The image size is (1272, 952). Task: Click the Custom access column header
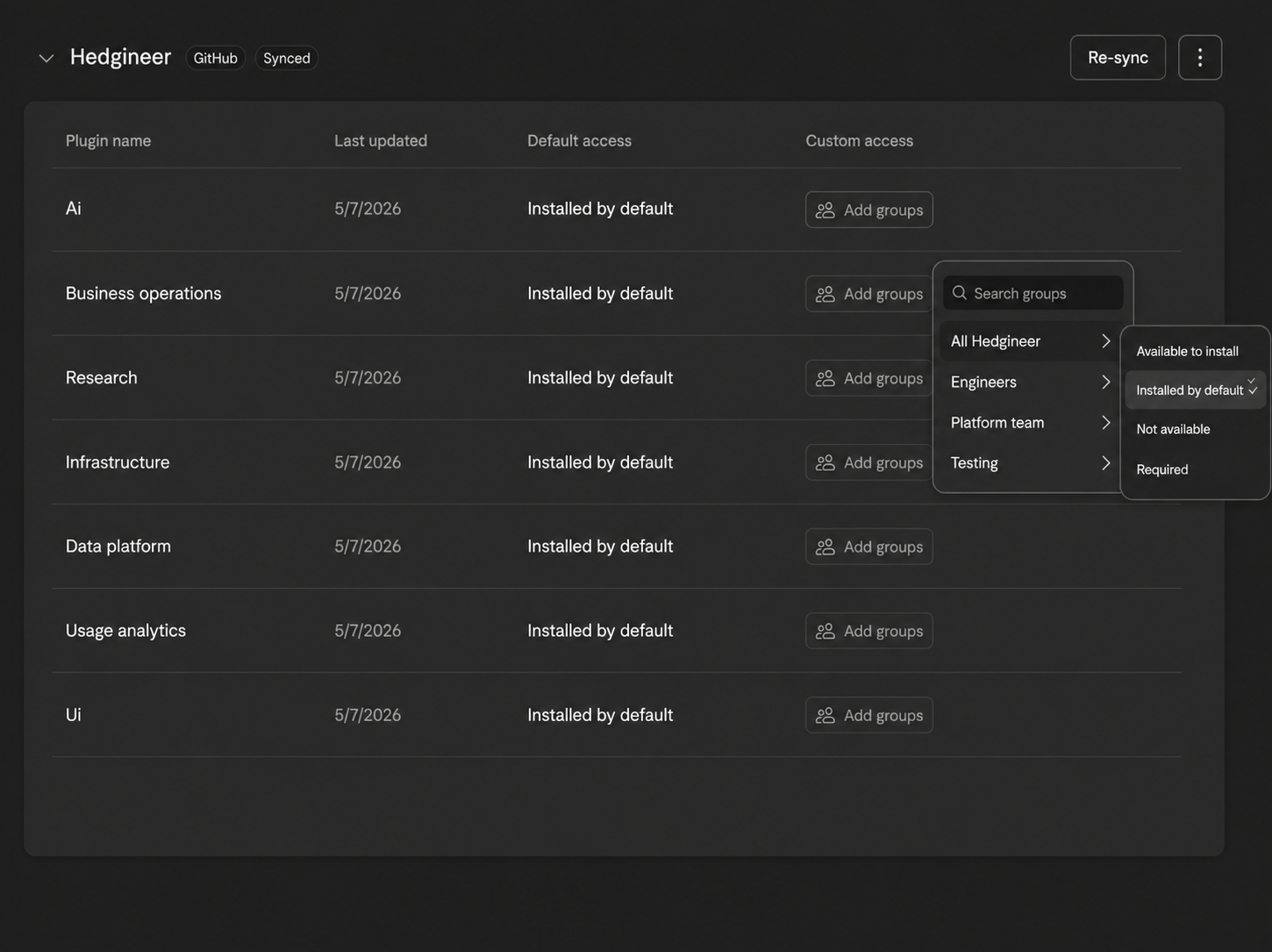(x=859, y=140)
